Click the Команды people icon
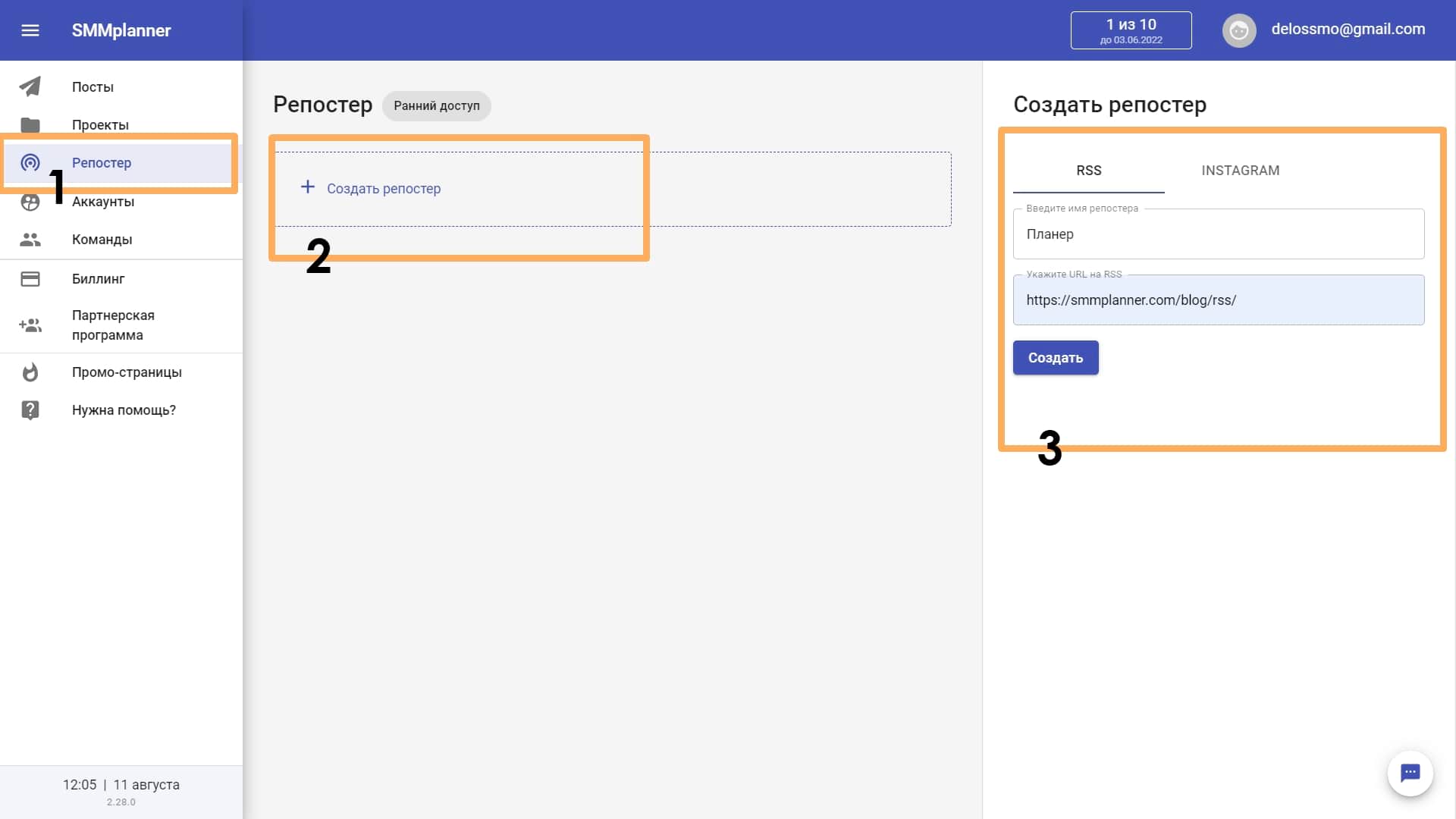The width and height of the screenshot is (1456, 819). coord(30,240)
